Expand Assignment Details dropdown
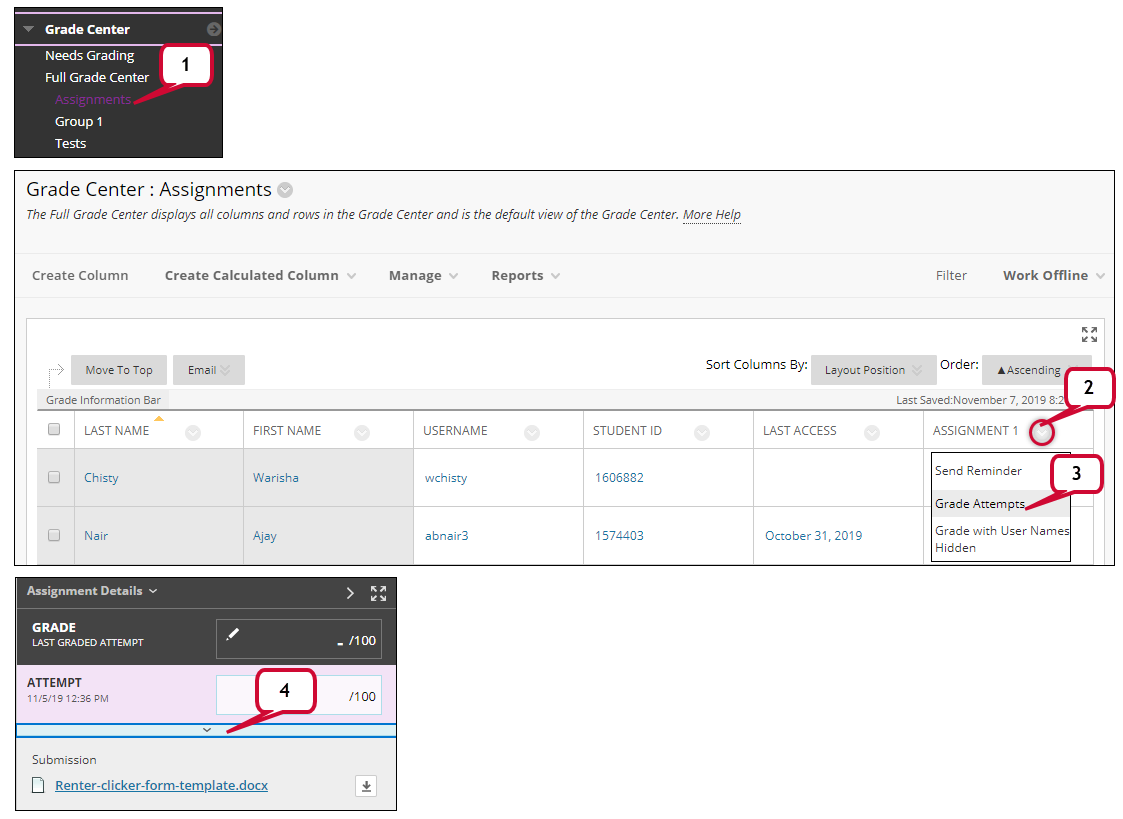Viewport: 1123px width, 819px height. [x=92, y=591]
